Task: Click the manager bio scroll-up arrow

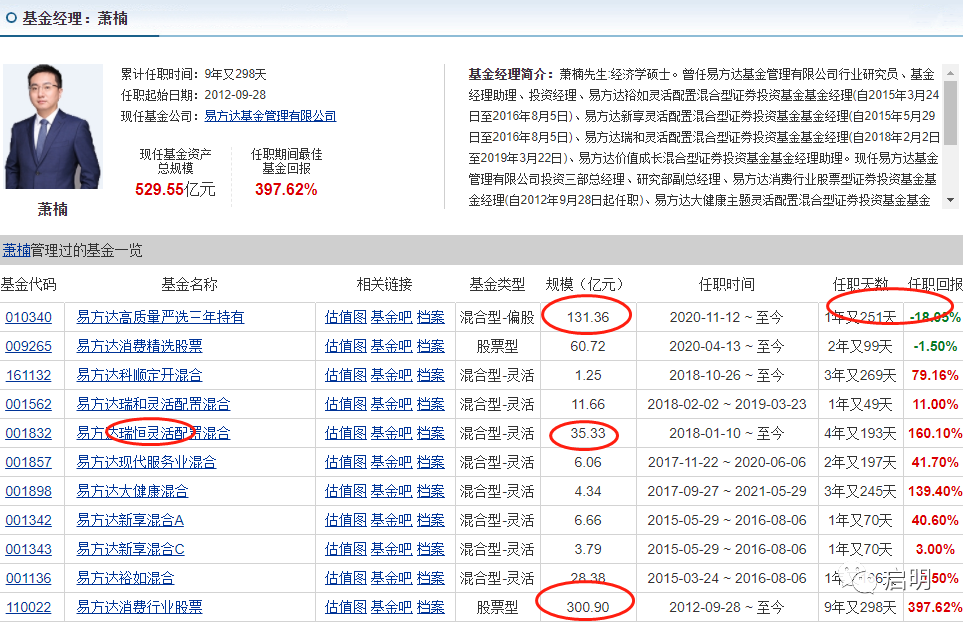Action: pyautogui.click(x=950, y=72)
